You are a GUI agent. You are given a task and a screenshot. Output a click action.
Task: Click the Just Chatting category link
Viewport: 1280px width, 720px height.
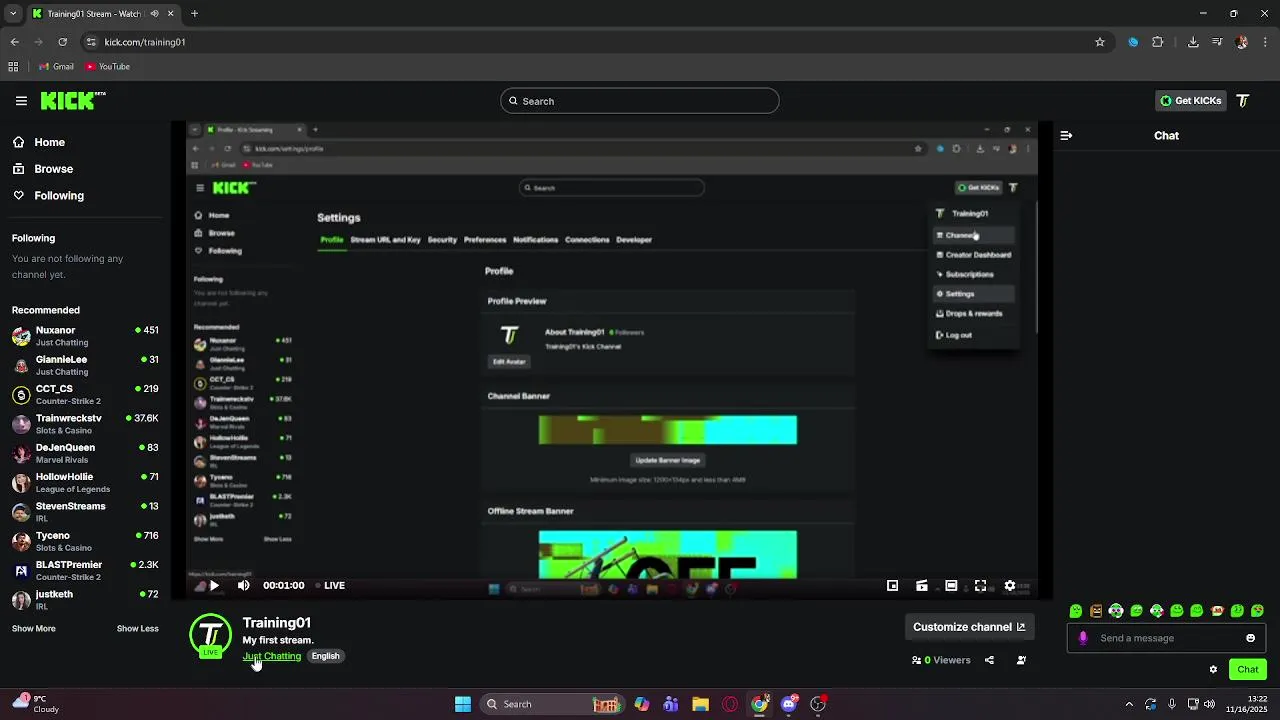click(272, 656)
